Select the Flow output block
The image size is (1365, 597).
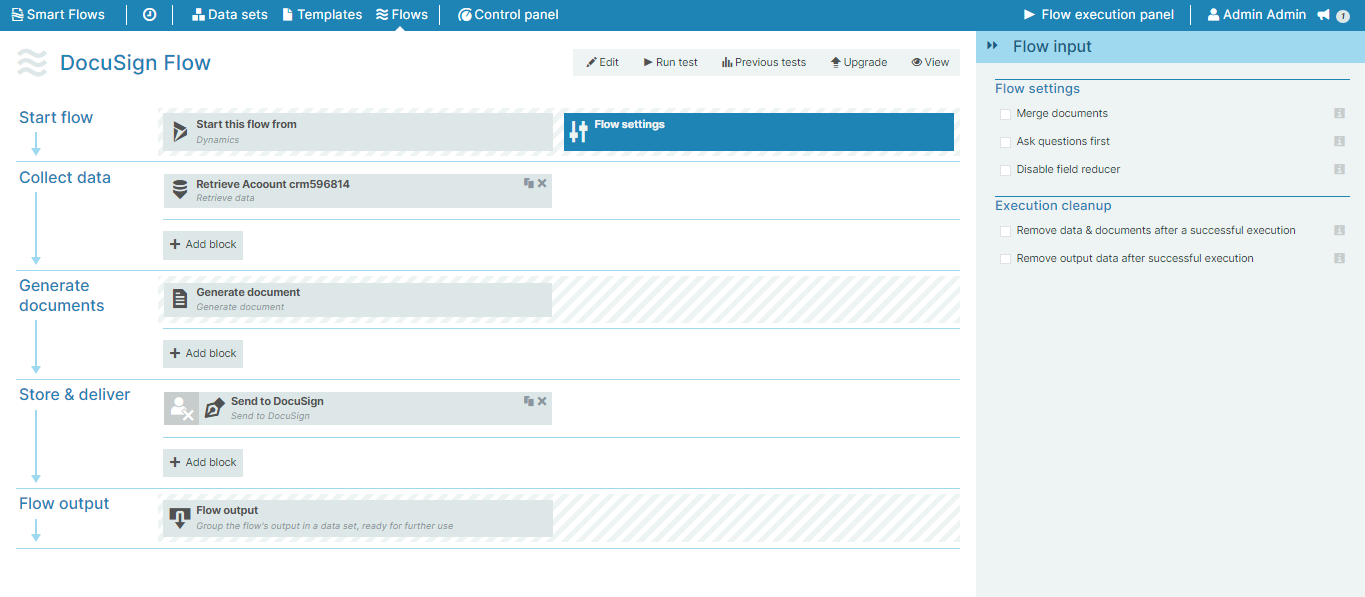(x=358, y=518)
